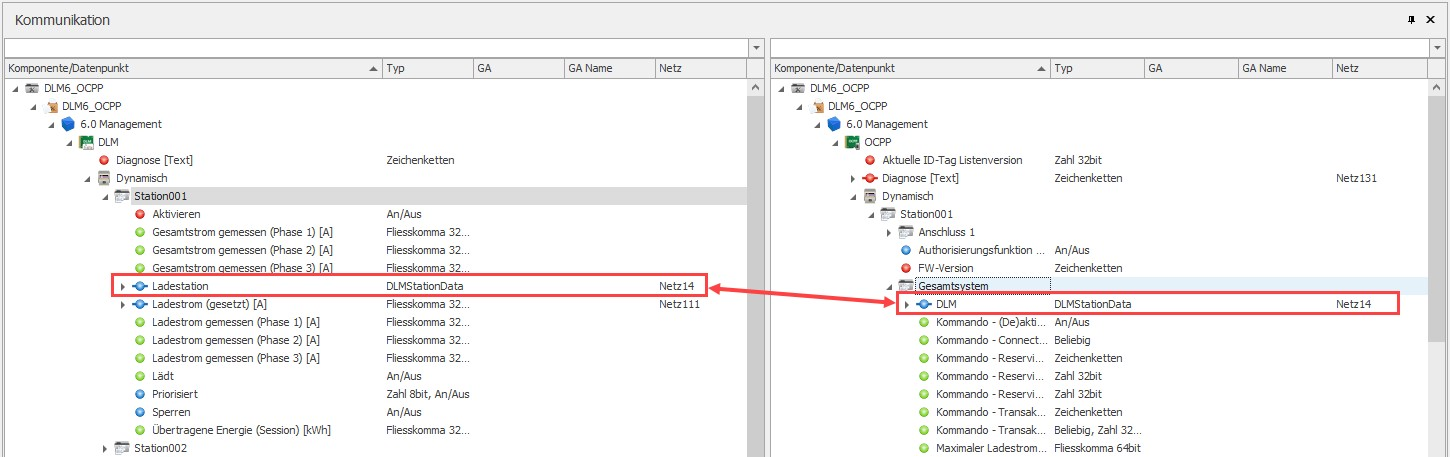Screen dimensions: 1450x457
Task: Click blue linked icon of Ladestation row
Action: (x=140, y=286)
